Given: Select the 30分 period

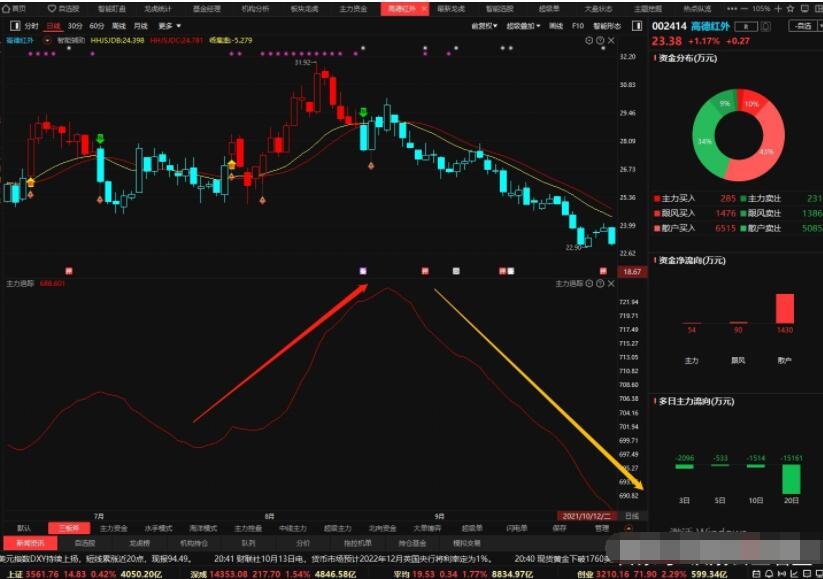Looking at the screenshot, I should [x=75, y=26].
